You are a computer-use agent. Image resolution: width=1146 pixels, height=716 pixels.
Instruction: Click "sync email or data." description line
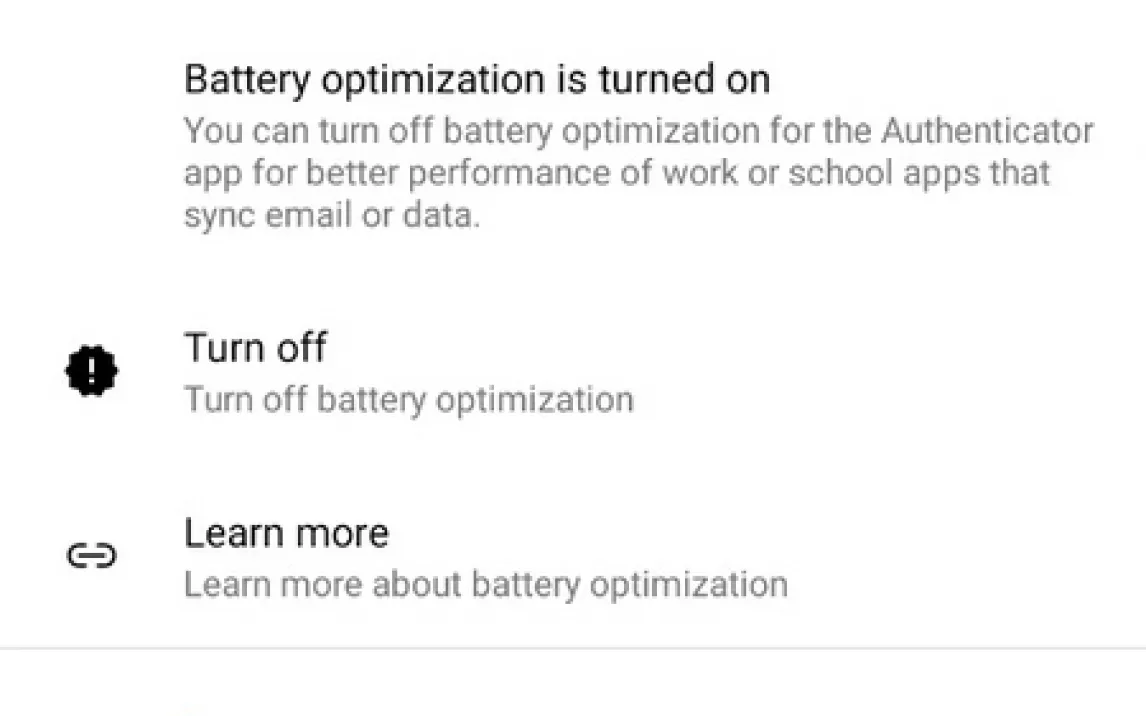(x=331, y=217)
